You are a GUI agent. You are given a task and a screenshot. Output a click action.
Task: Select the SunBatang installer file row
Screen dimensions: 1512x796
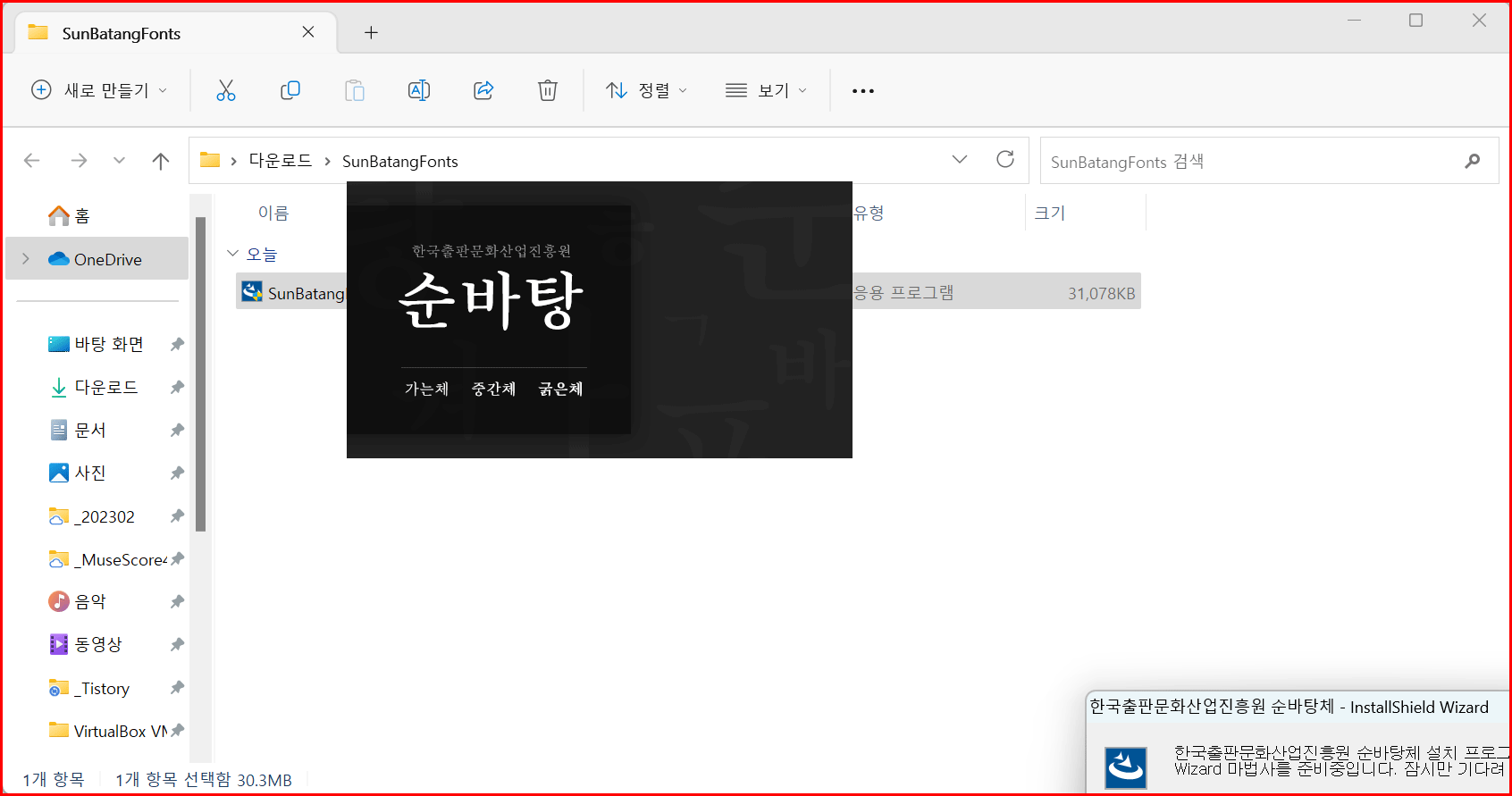coord(688,291)
